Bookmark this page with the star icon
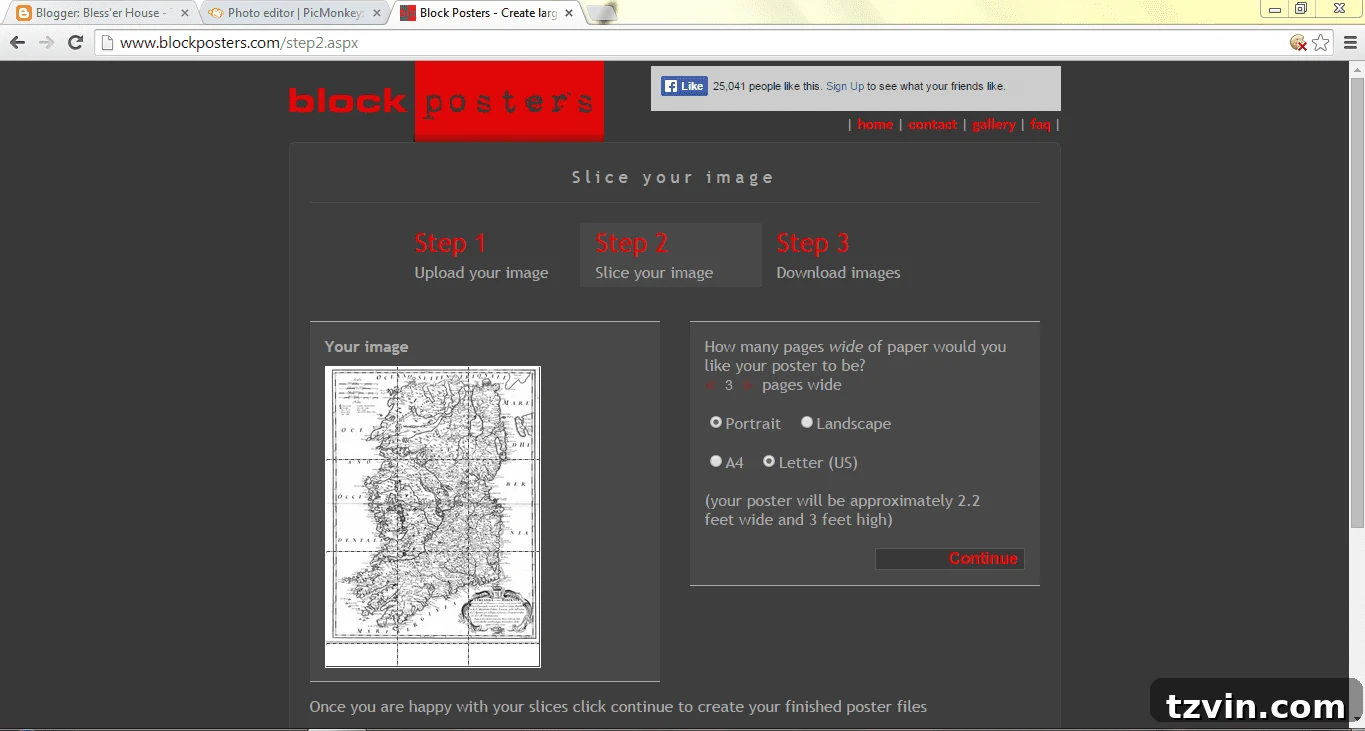 [x=1321, y=43]
